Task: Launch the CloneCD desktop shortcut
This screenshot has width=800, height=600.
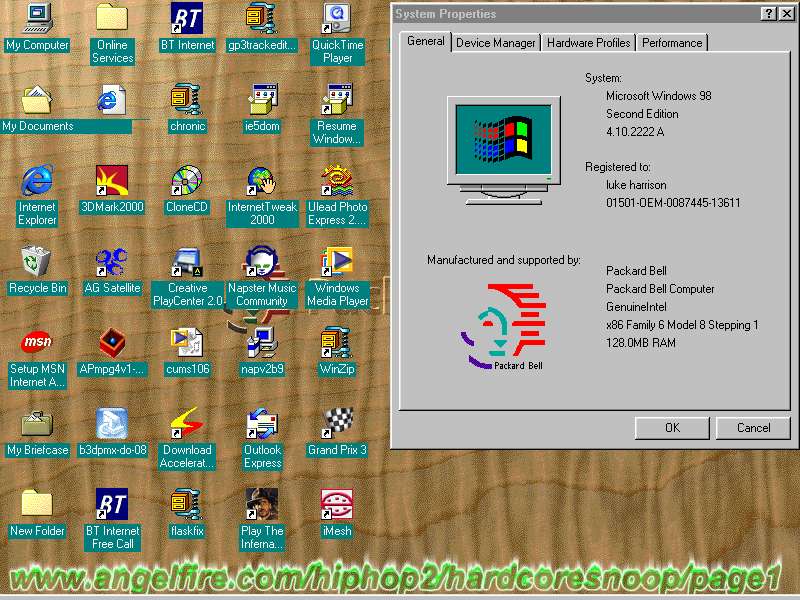Action: click(x=187, y=181)
